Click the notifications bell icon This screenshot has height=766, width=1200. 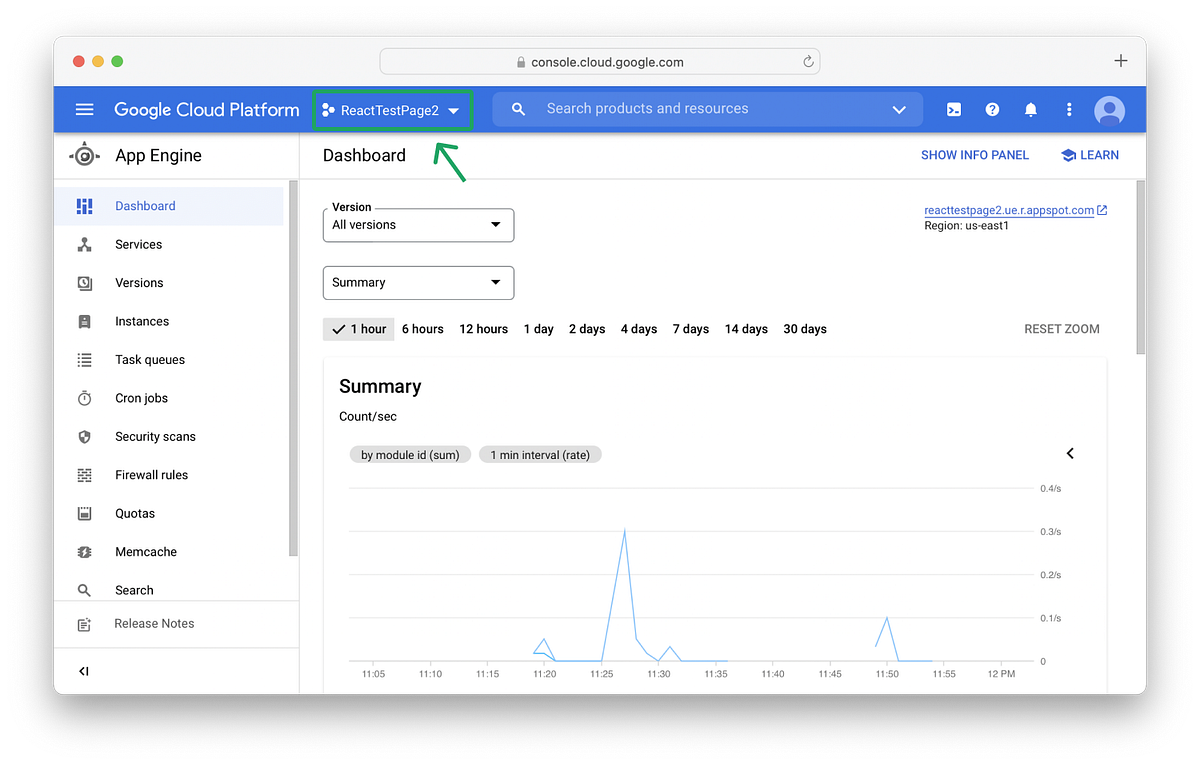pyautogui.click(x=1031, y=109)
